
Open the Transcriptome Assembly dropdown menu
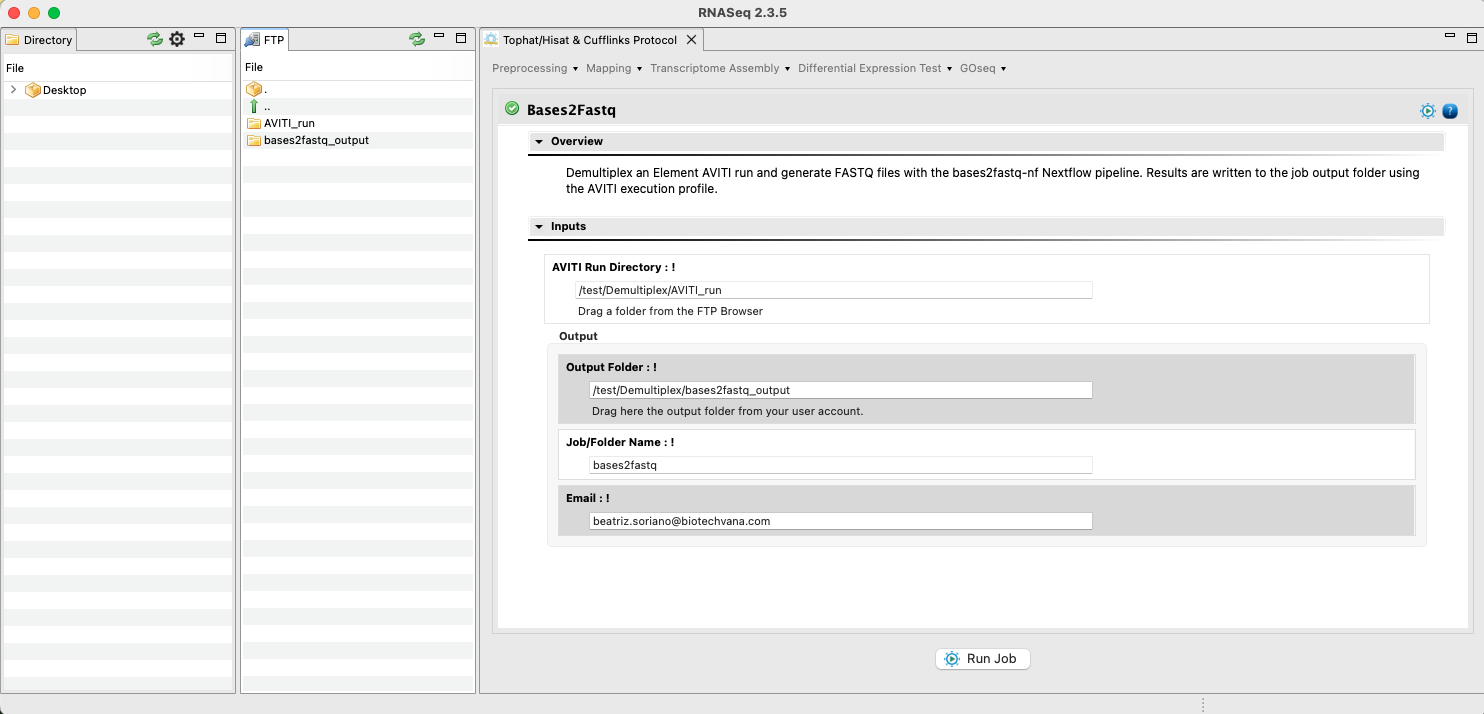[x=720, y=68]
